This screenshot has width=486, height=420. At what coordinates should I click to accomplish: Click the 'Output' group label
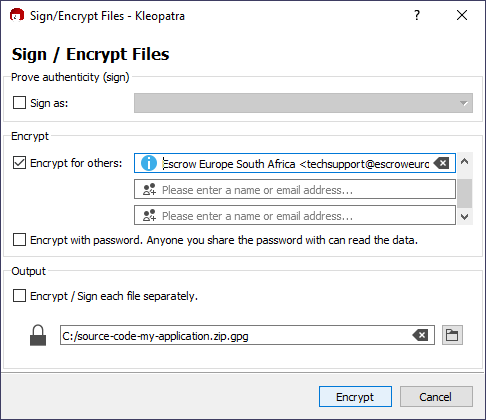click(x=28, y=271)
